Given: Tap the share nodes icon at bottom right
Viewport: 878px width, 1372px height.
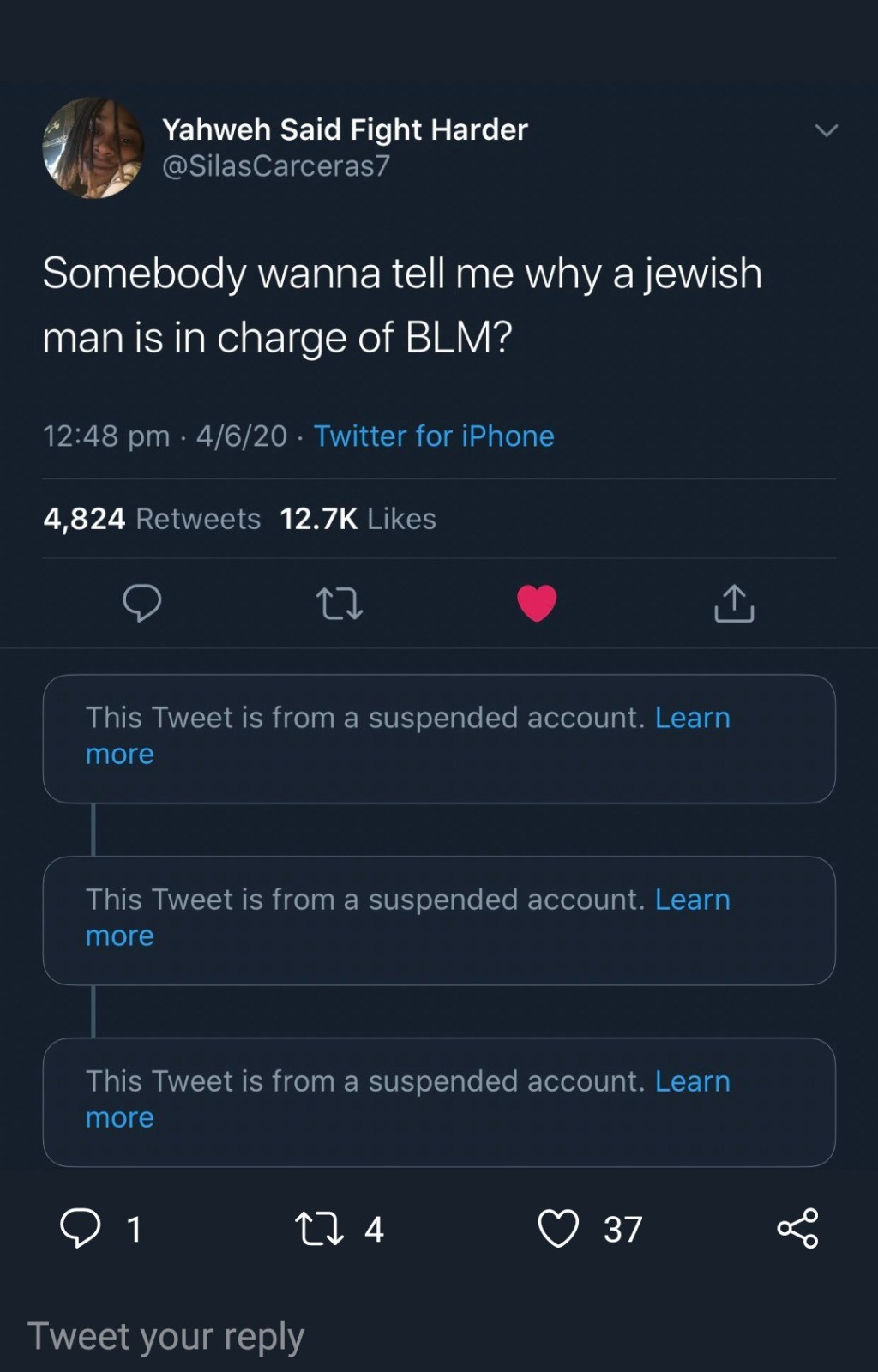Looking at the screenshot, I should [x=797, y=1228].
